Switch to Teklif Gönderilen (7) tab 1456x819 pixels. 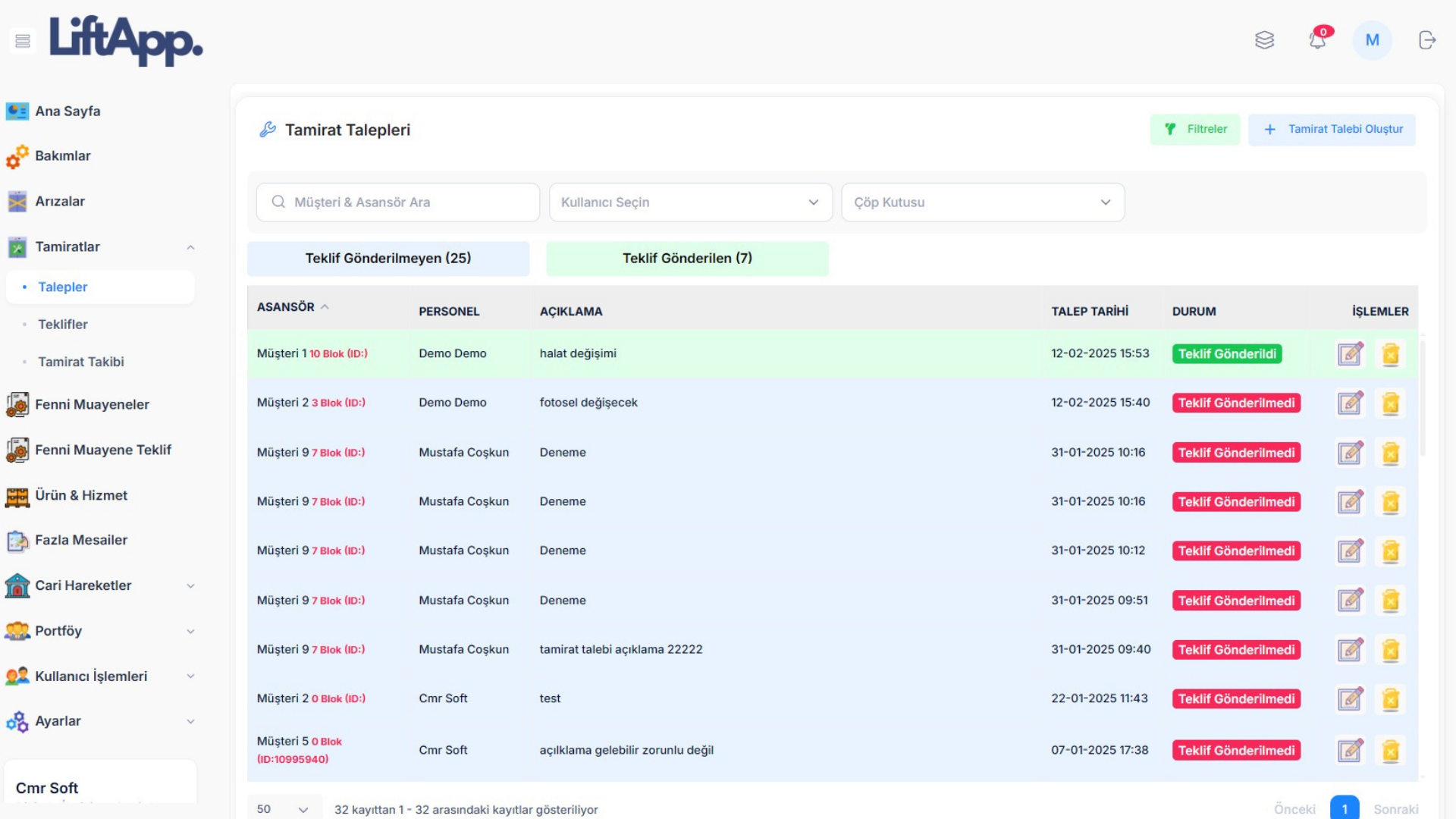click(x=687, y=259)
